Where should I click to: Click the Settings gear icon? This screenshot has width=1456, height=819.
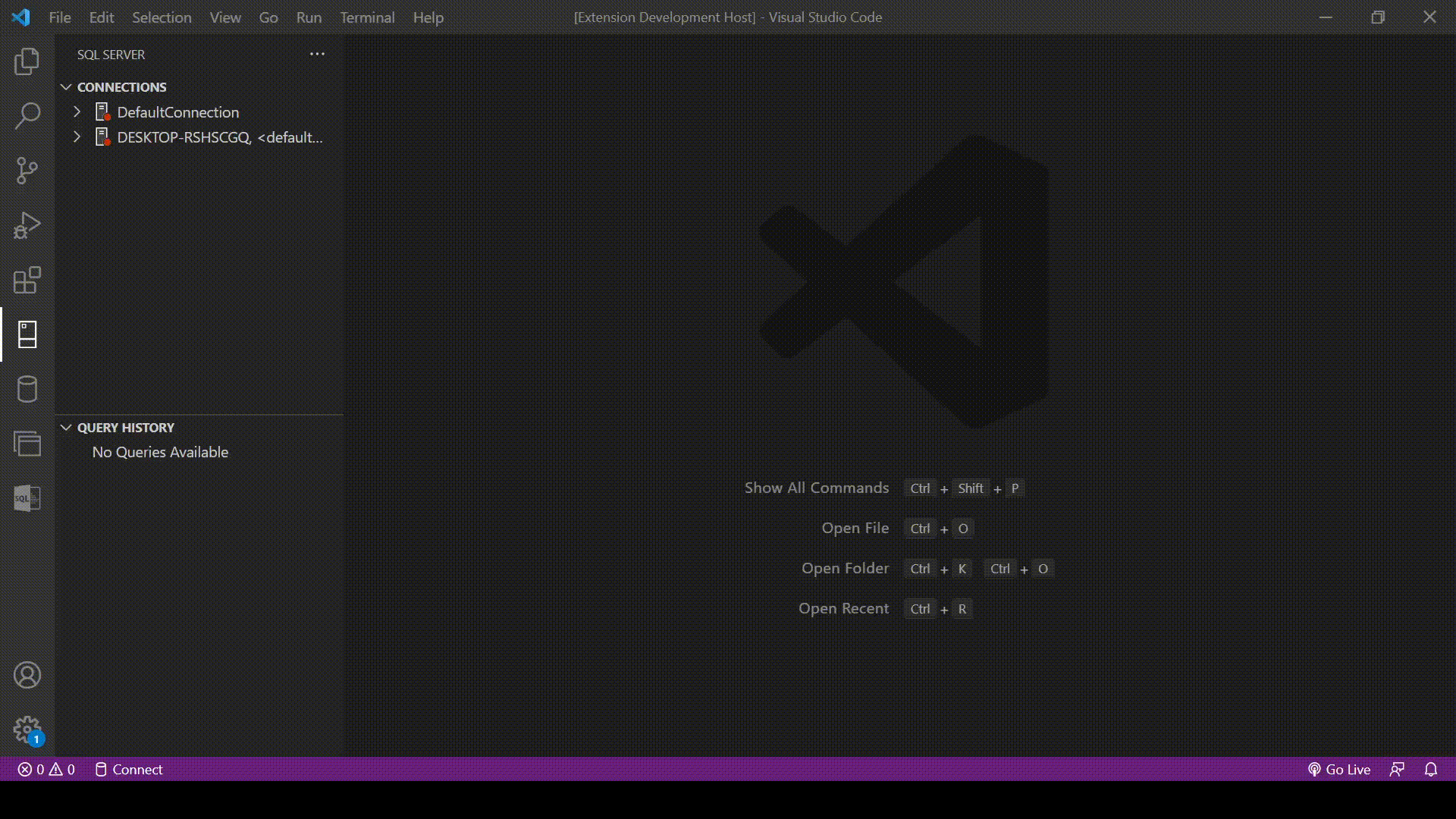(27, 729)
